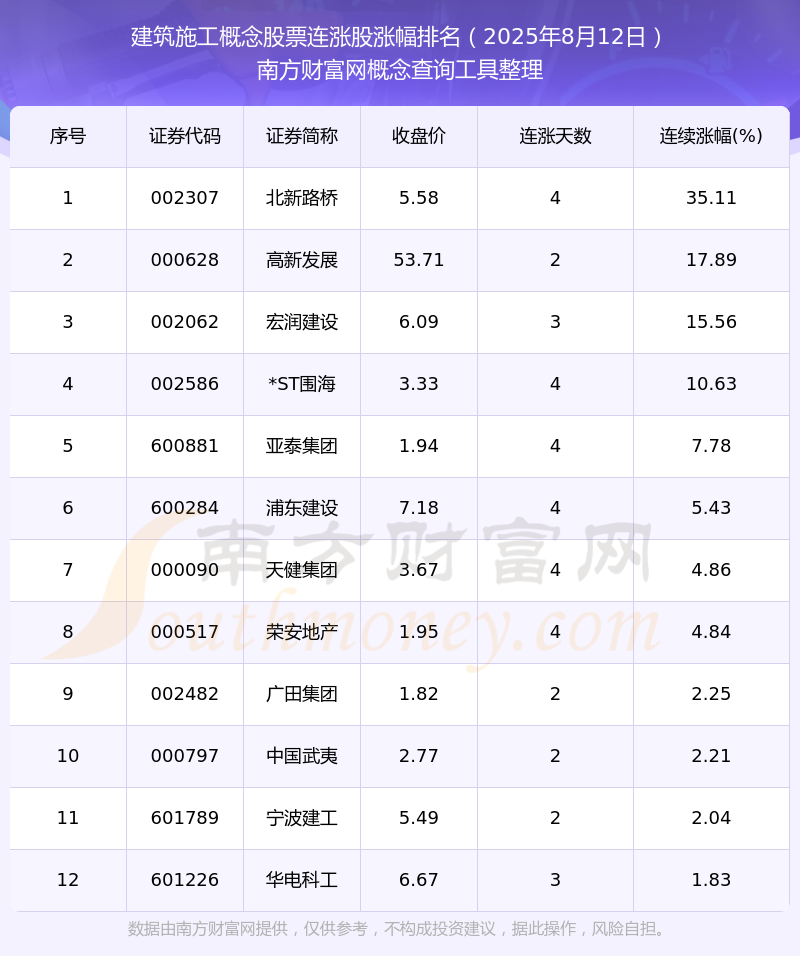800x956 pixels.
Task: Select stock name 宁波建工
Action: [x=302, y=818]
